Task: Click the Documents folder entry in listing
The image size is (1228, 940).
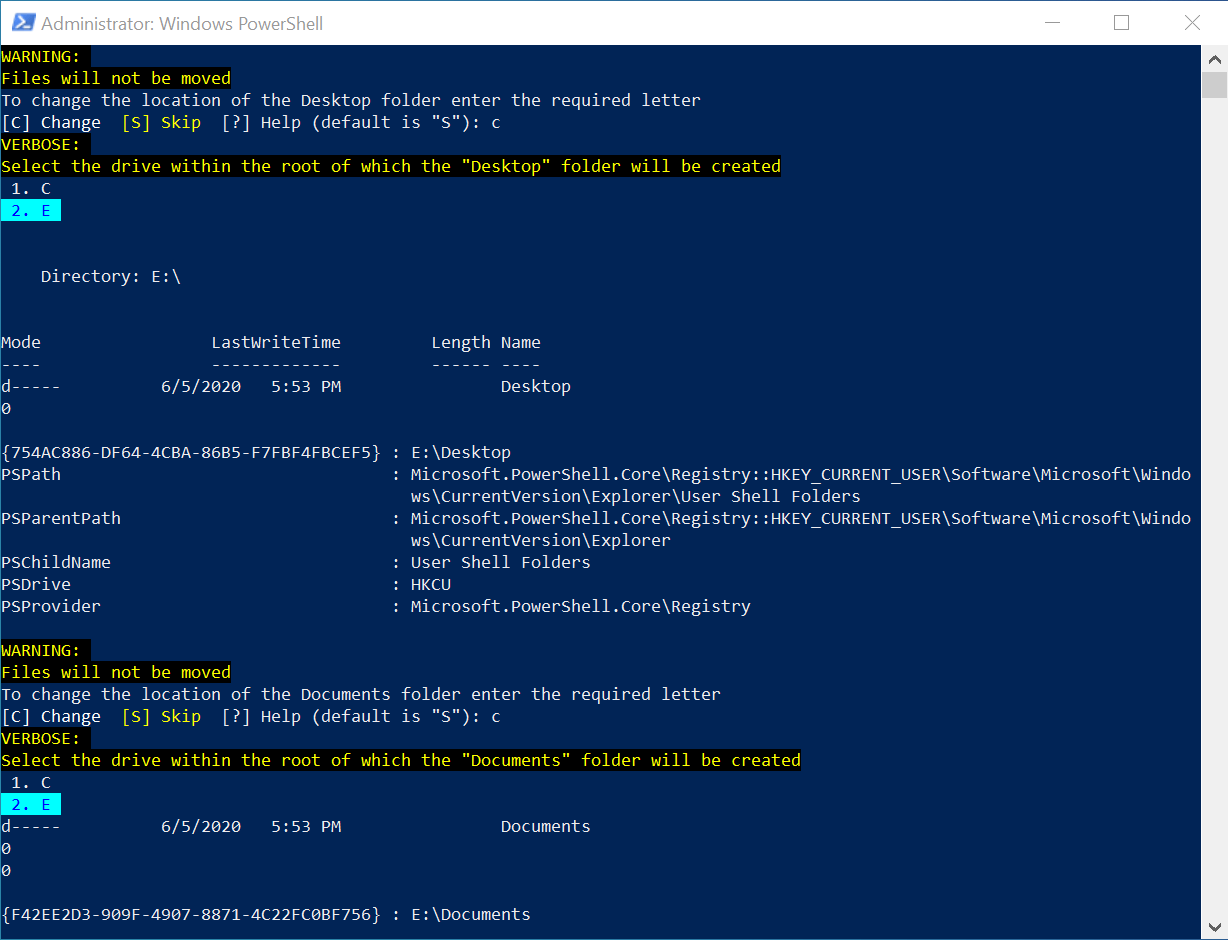Action: 545,826
